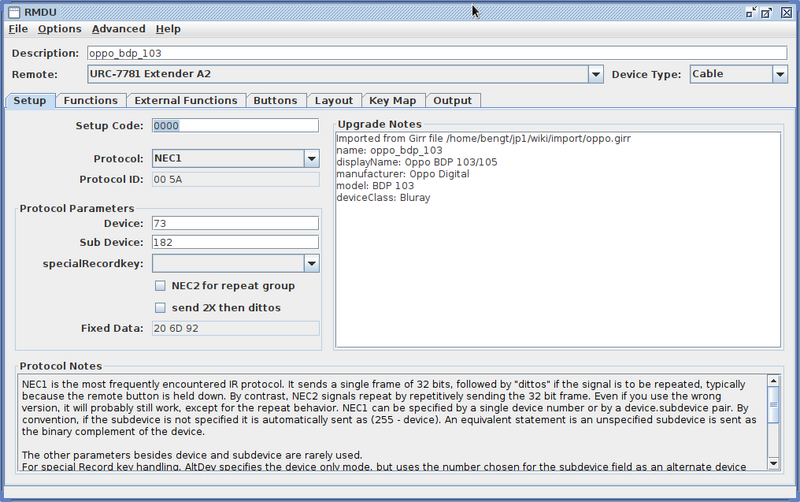Enable NEC2 for repeat group checkbox
This screenshot has width=800, height=502.
(160, 286)
